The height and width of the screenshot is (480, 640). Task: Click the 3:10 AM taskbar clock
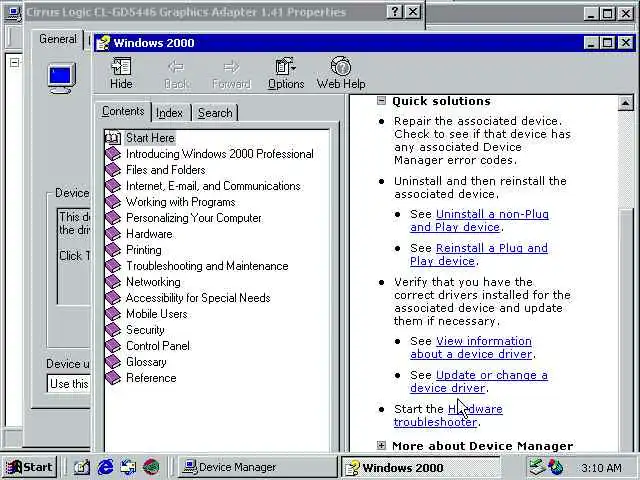[x=601, y=467]
